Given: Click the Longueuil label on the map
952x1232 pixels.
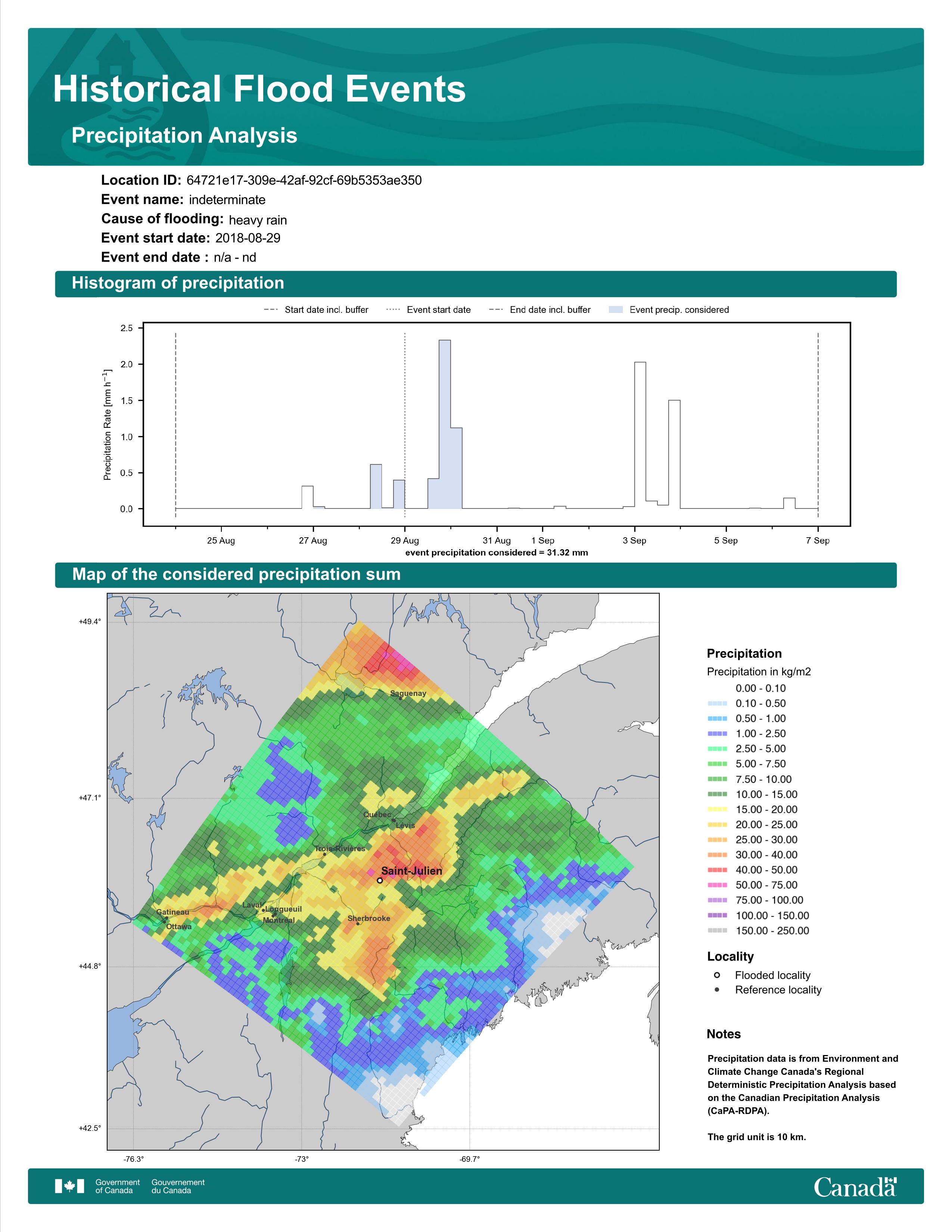Looking at the screenshot, I should (x=284, y=909).
